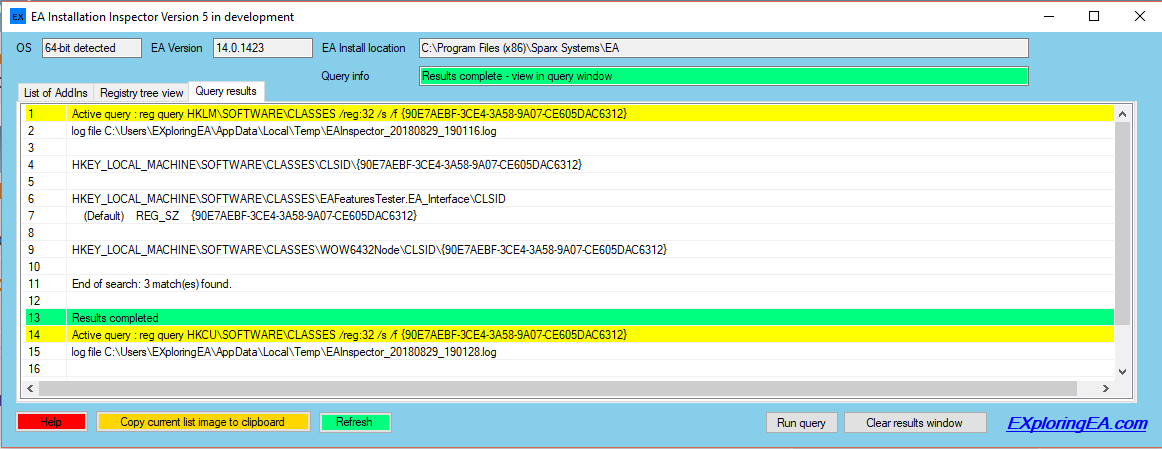Screen dimensions: 1162x449
Task: Click horizontal scrollbar right arrow
Action: [1105, 388]
